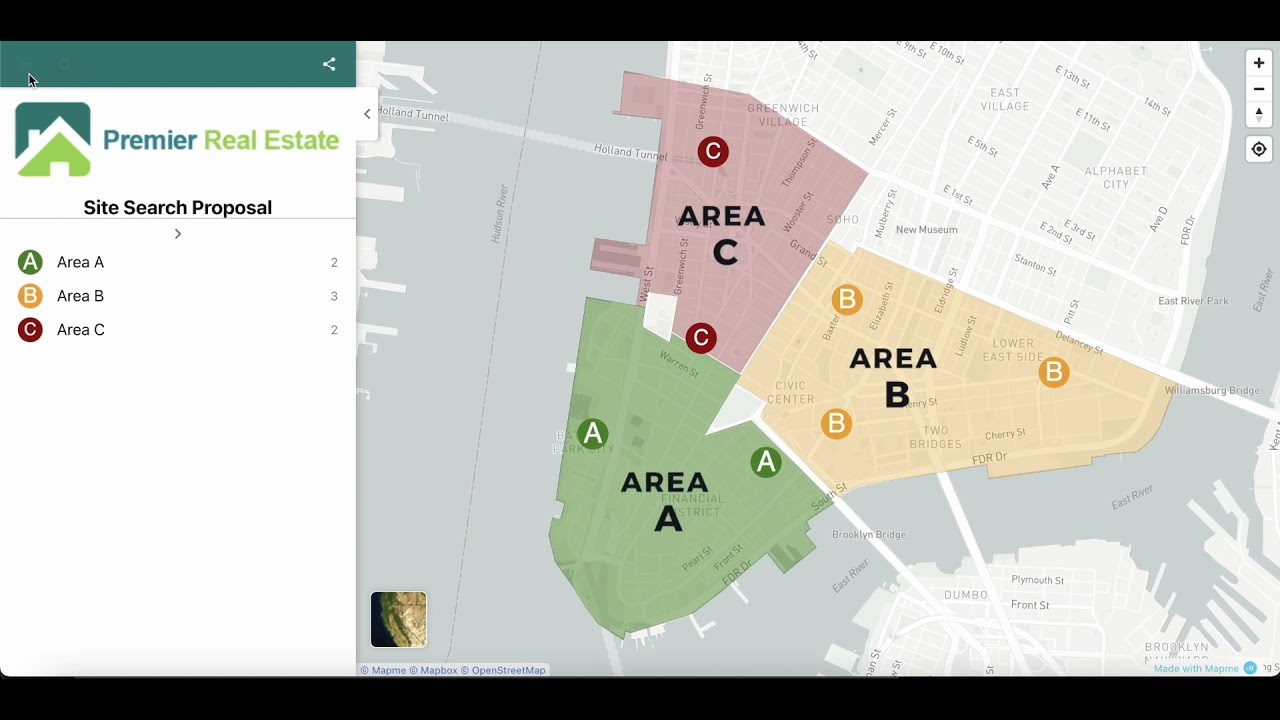Viewport: 1280px width, 720px height.
Task: Open the A marker near South St
Action: tap(766, 462)
